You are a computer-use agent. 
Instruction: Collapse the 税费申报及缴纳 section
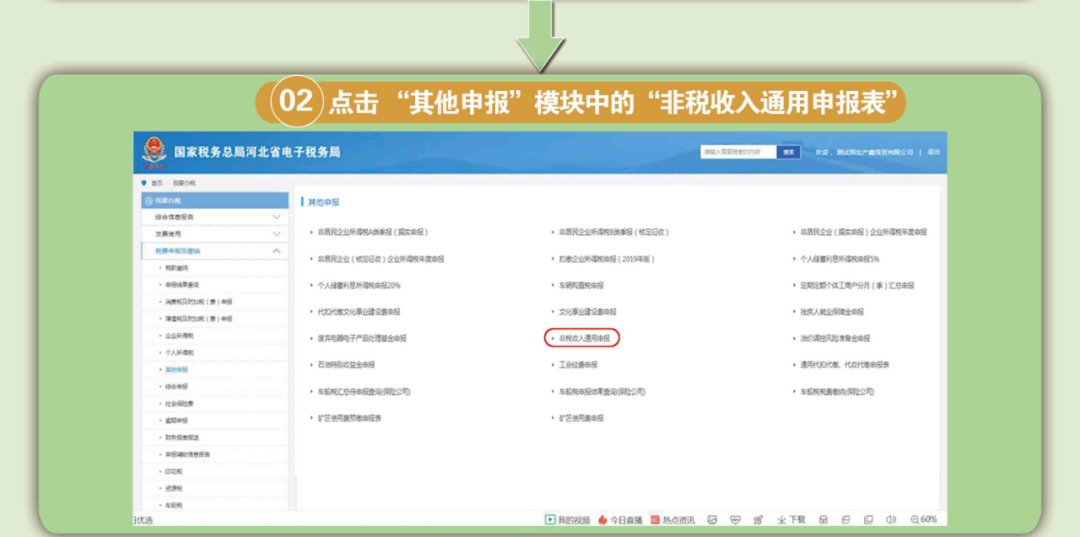click(x=215, y=251)
